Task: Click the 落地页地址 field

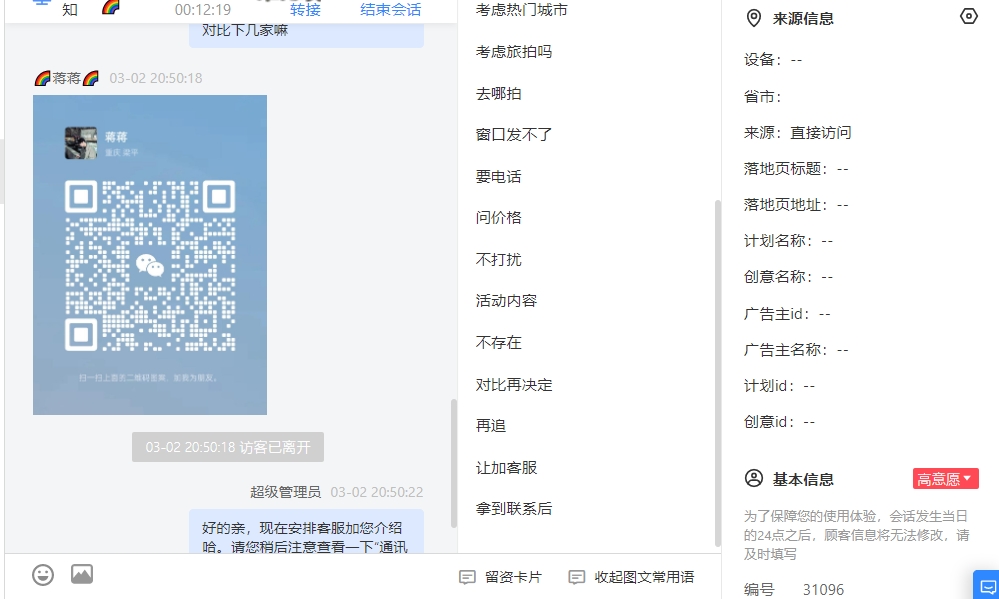Action: pyautogui.click(x=796, y=205)
